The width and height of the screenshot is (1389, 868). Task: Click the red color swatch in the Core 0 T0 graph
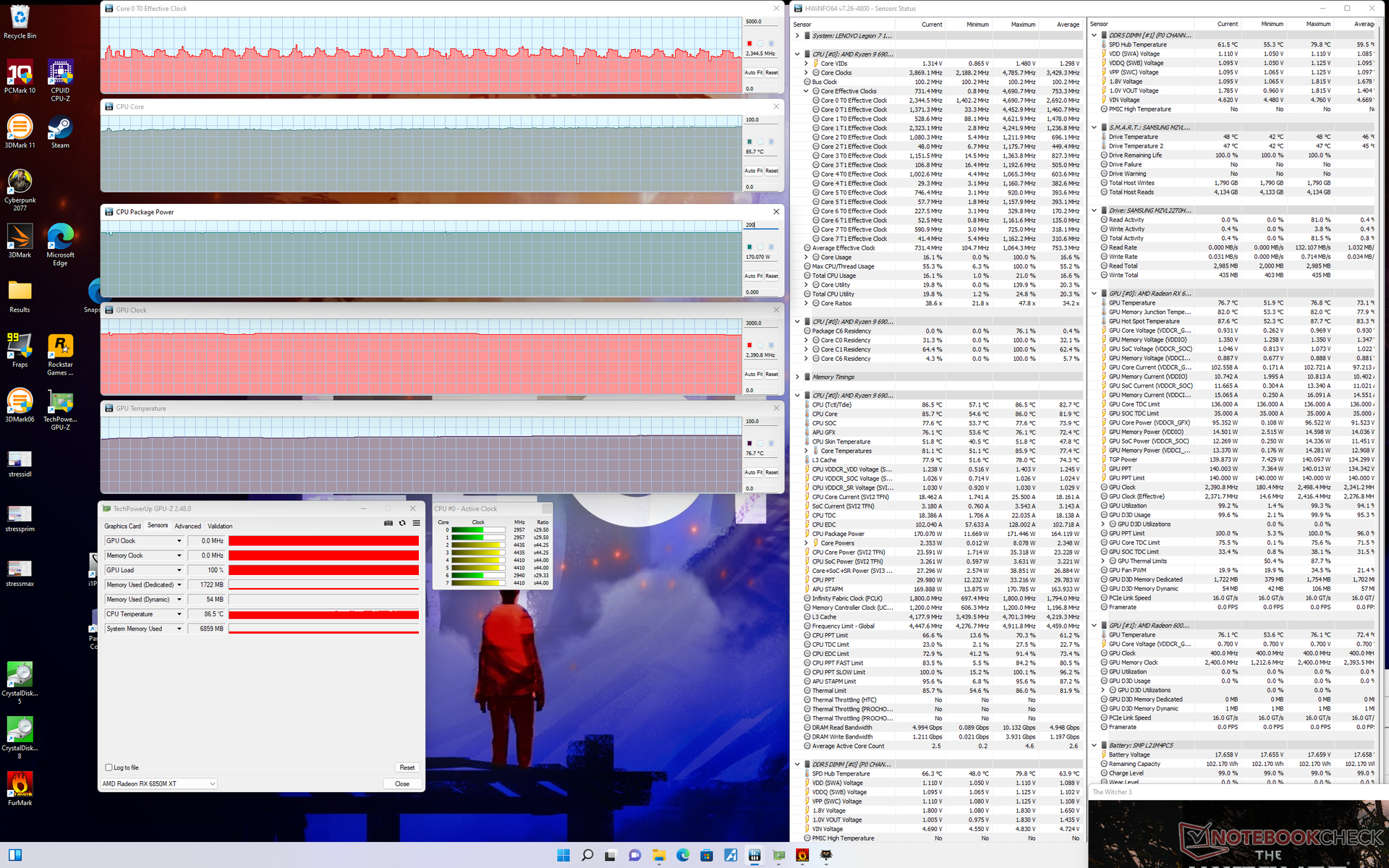point(749,43)
